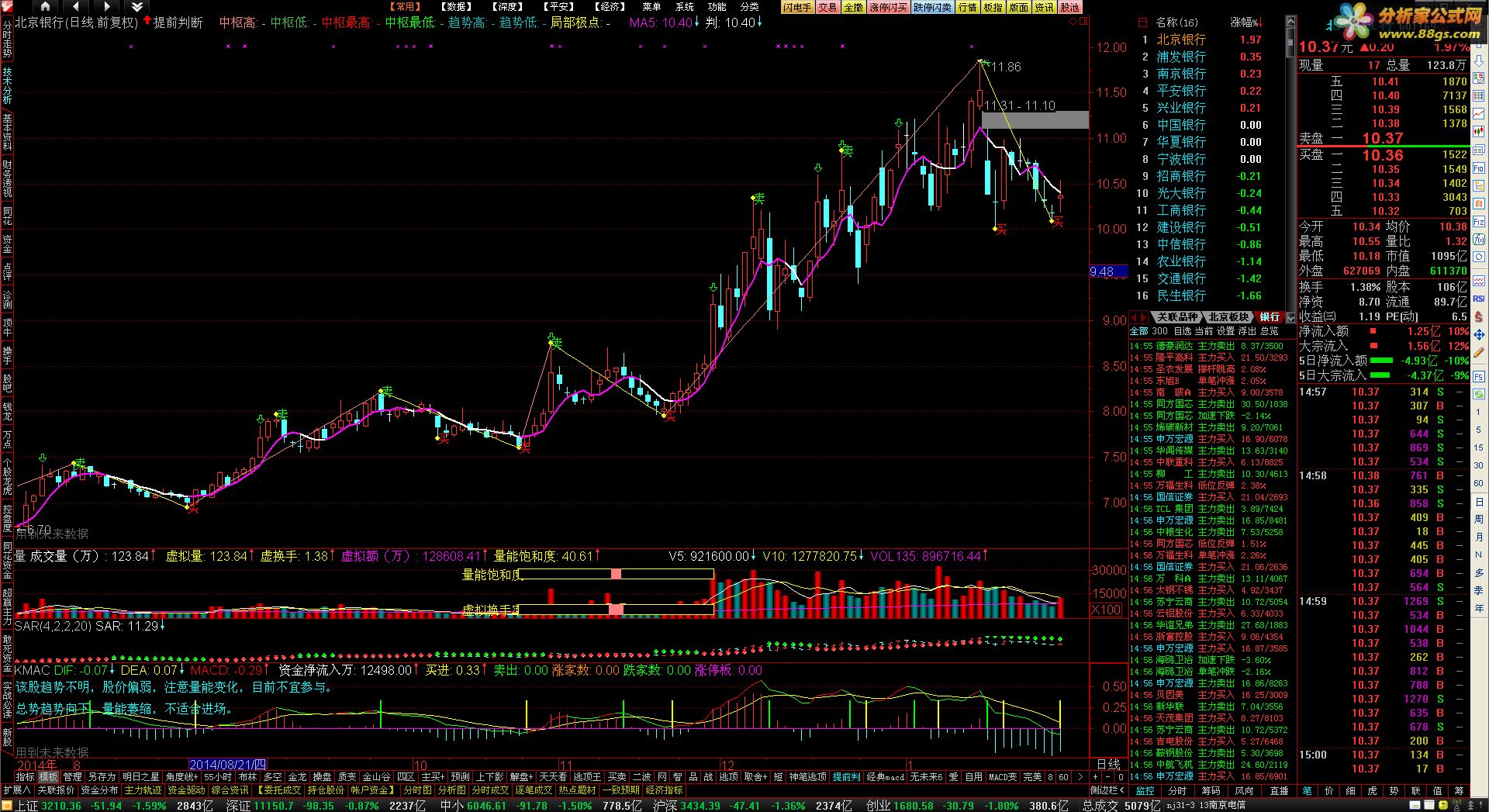Click the 涨停闪买 flash buy button

coord(888,7)
